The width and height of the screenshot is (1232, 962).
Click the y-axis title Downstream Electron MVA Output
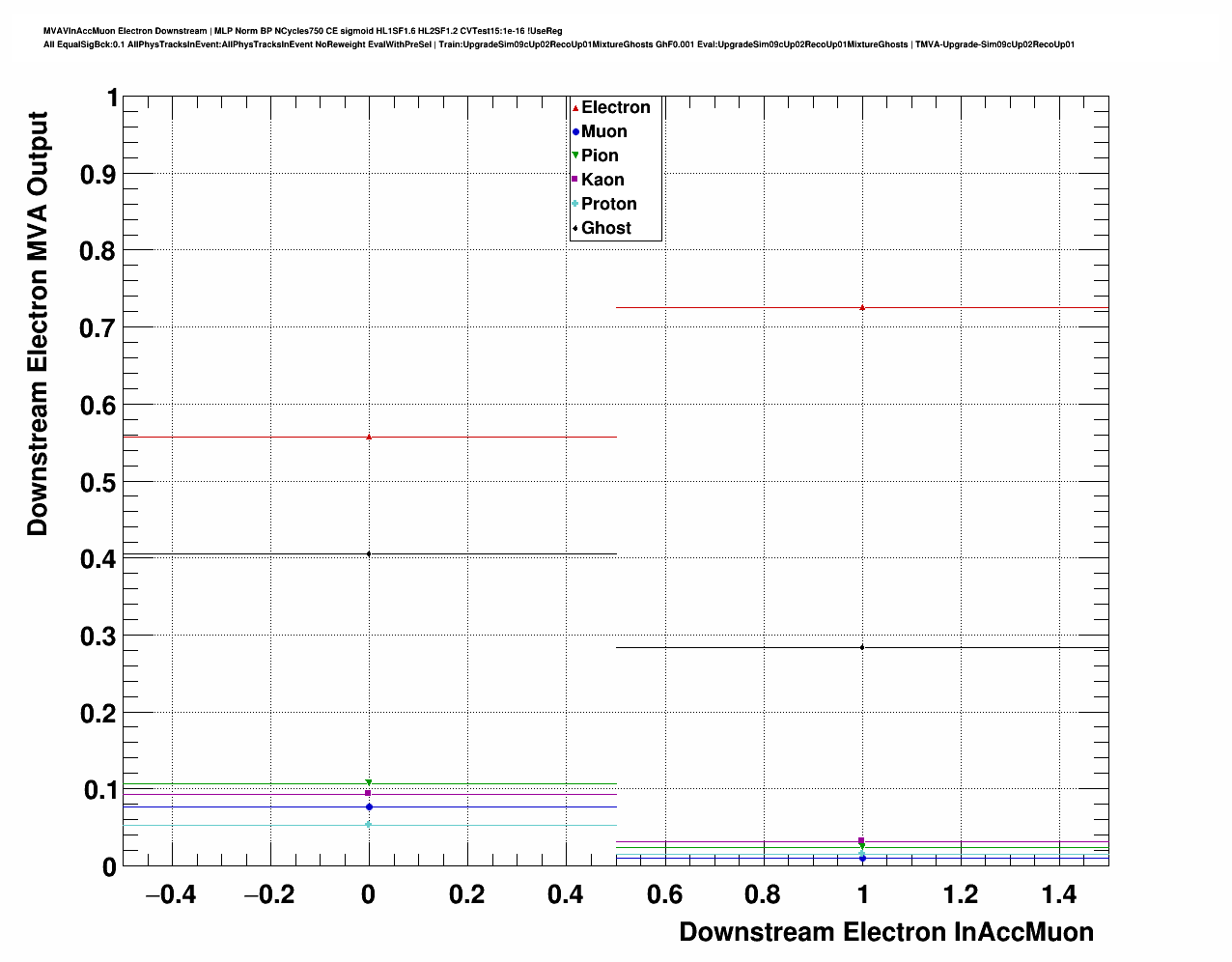pyautogui.click(x=37, y=324)
